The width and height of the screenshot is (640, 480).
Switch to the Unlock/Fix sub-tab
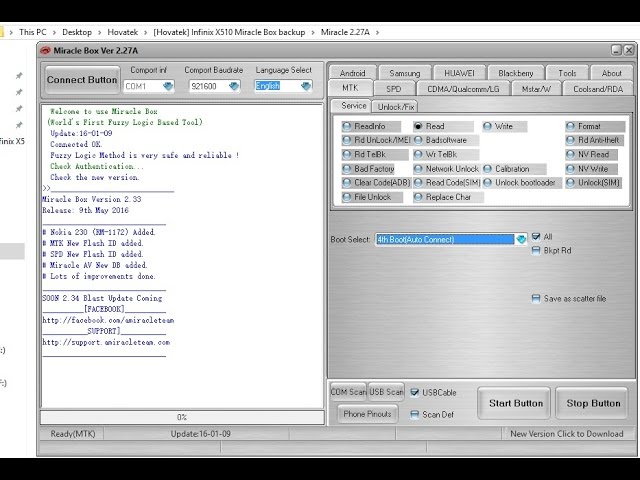[x=396, y=107]
